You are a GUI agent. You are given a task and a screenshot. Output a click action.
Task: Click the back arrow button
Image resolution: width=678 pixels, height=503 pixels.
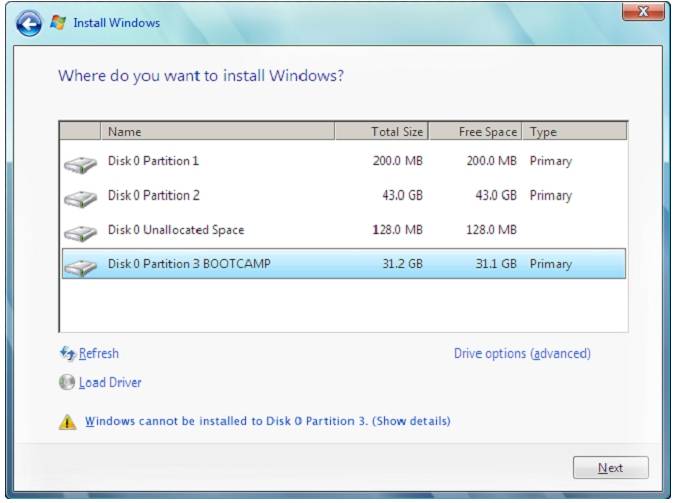(x=29, y=22)
